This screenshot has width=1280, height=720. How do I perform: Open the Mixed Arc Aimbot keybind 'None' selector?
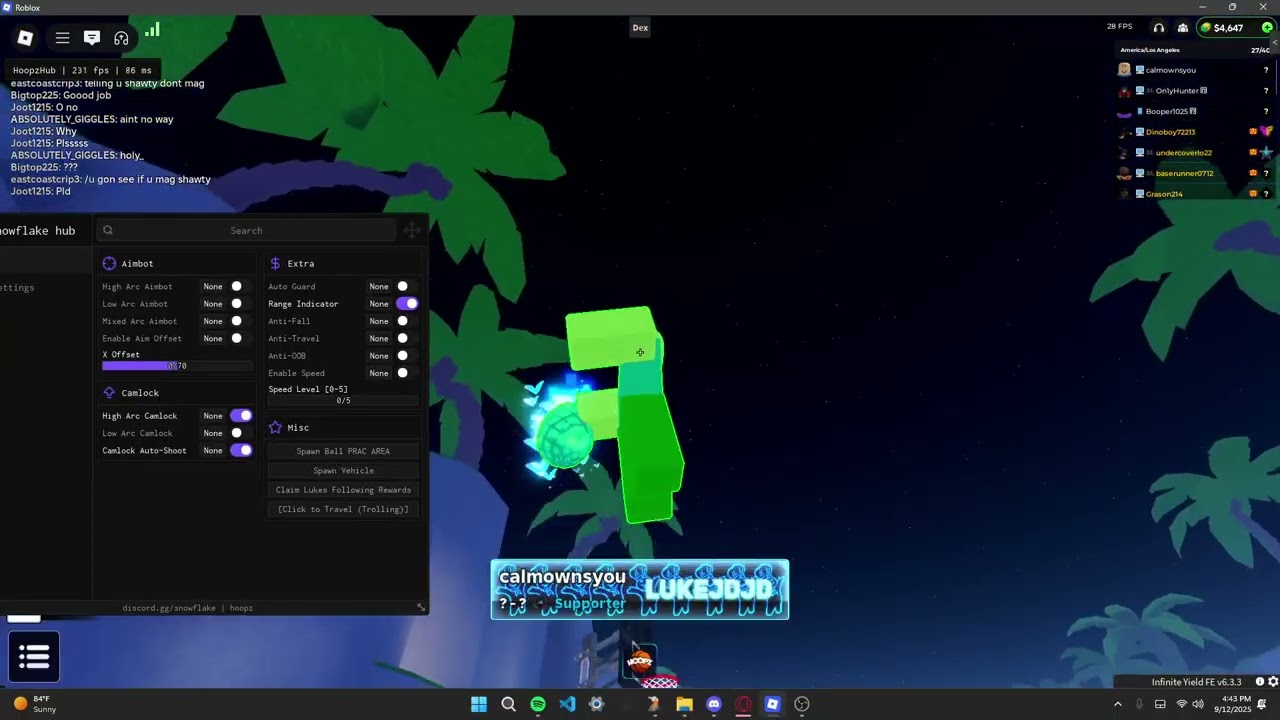pos(213,321)
